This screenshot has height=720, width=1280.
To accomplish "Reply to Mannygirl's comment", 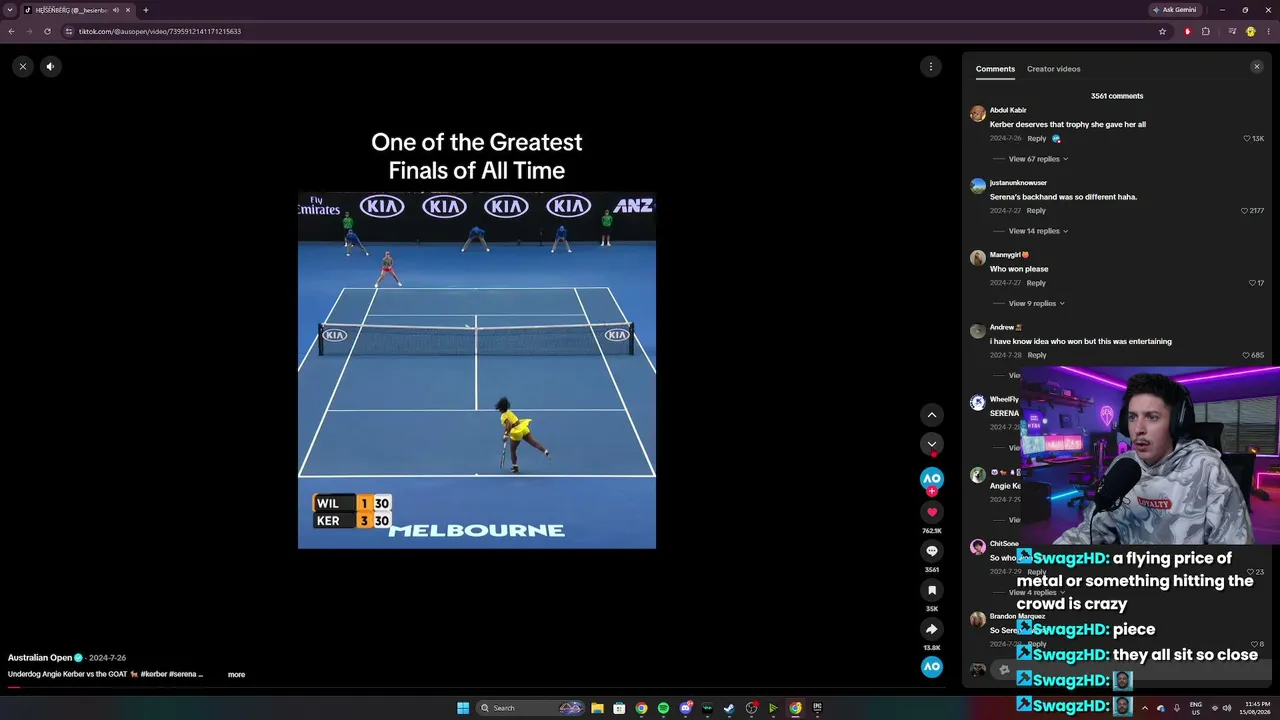I will coord(1036,283).
